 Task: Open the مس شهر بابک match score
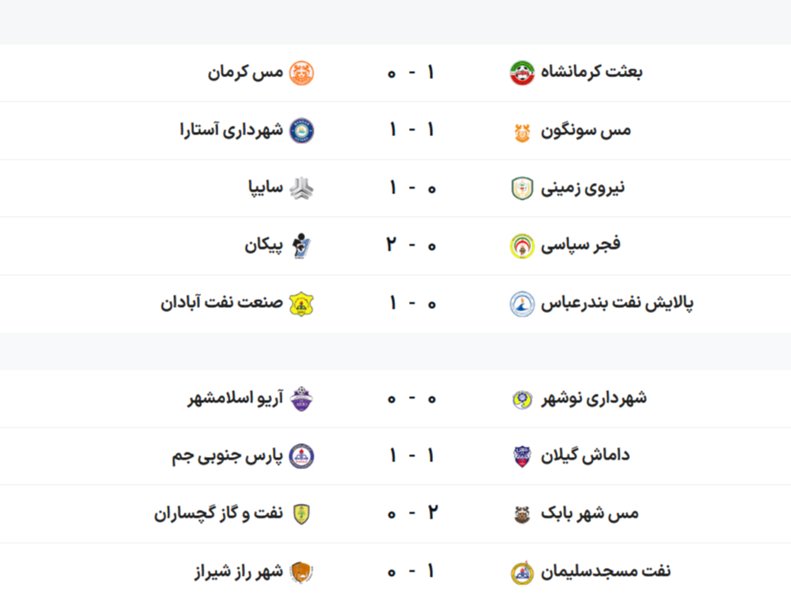click(412, 513)
